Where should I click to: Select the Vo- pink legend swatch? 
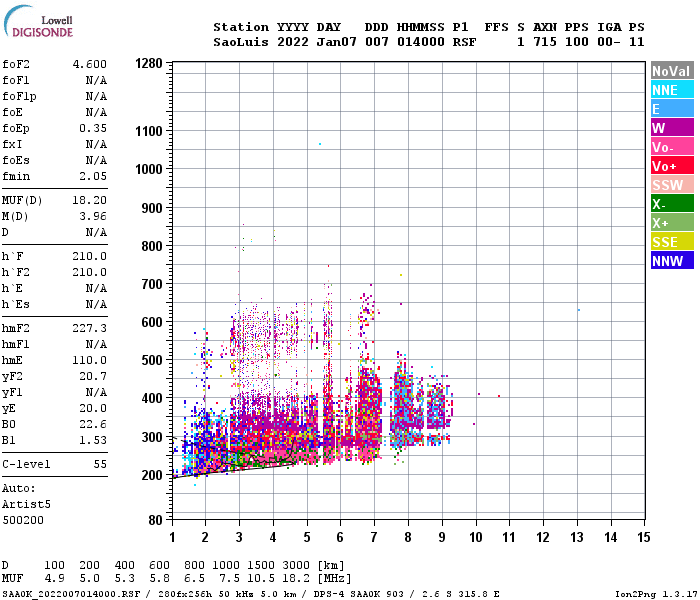coord(672,146)
